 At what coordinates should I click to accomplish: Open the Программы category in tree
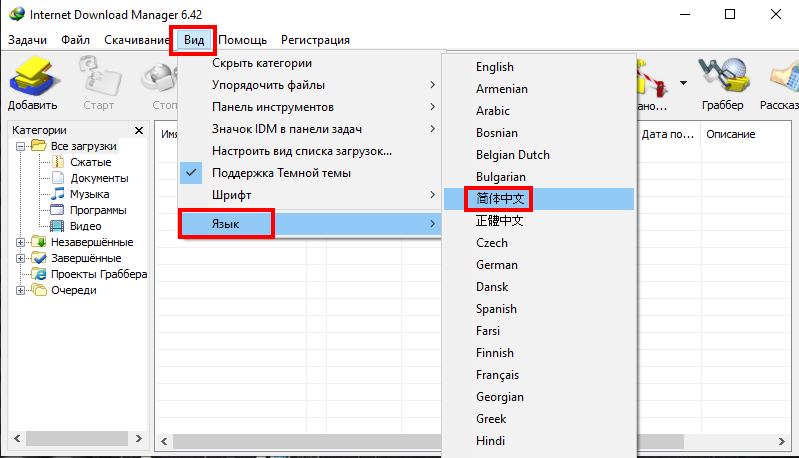(x=97, y=210)
